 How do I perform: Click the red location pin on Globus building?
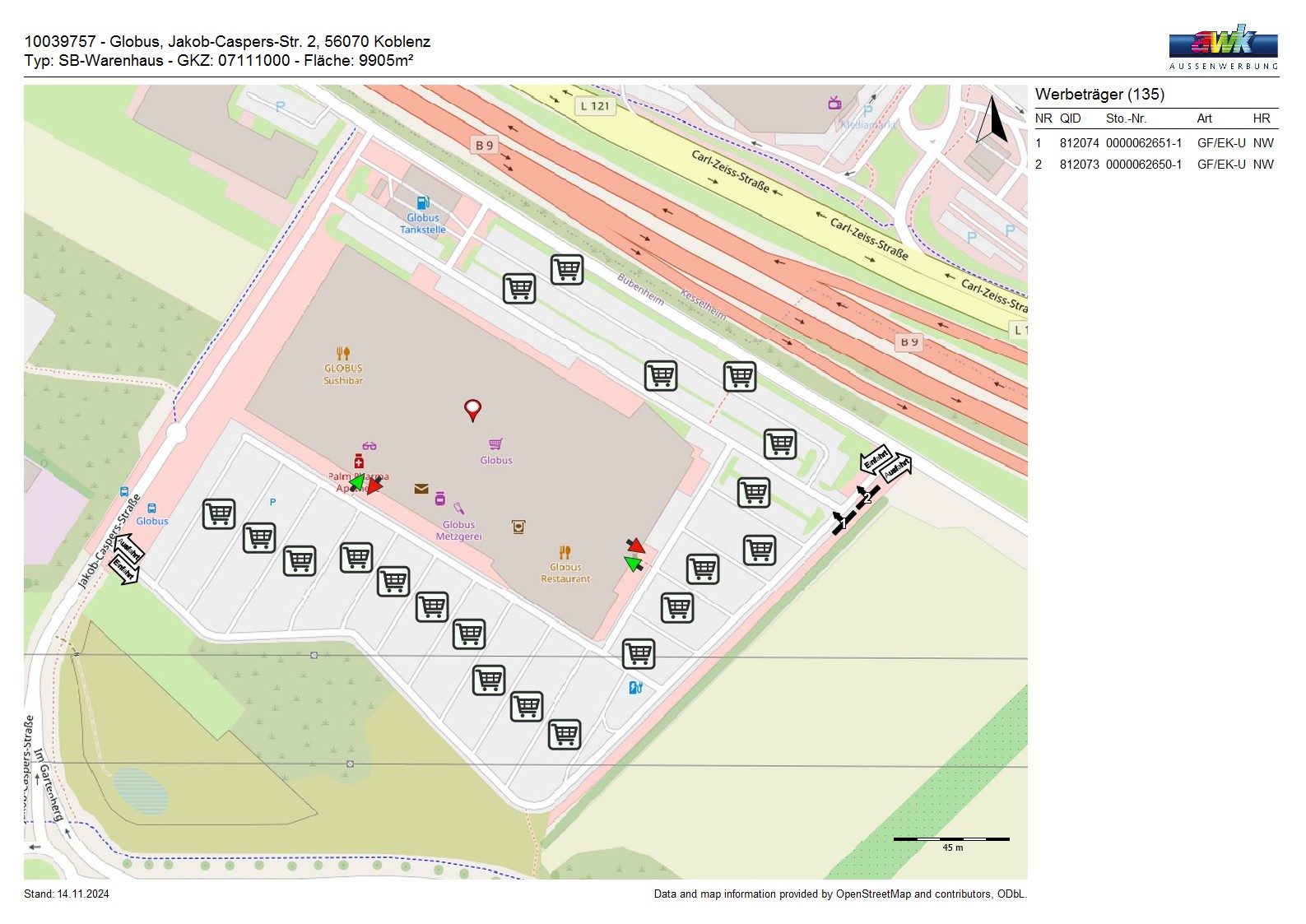coord(472,409)
